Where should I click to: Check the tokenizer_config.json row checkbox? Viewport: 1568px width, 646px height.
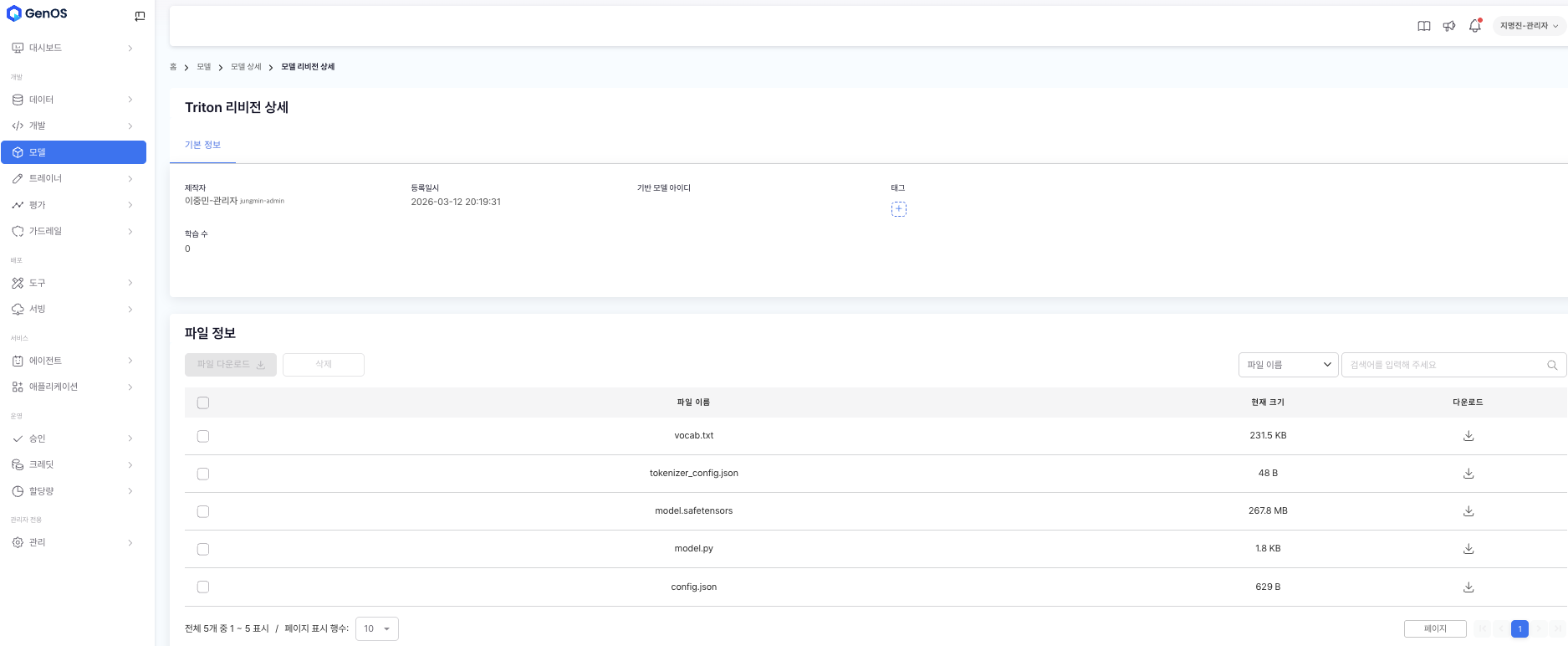point(203,474)
